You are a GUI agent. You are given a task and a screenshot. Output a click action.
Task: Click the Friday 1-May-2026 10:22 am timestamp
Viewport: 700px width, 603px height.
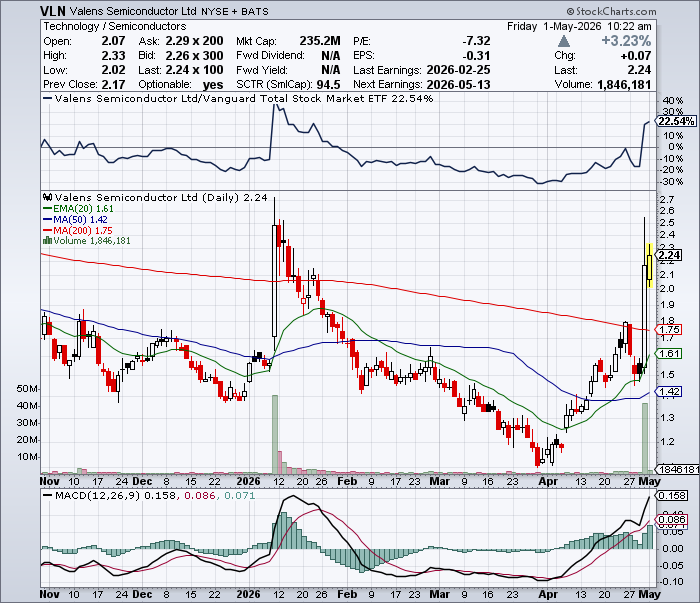[x=579, y=26]
